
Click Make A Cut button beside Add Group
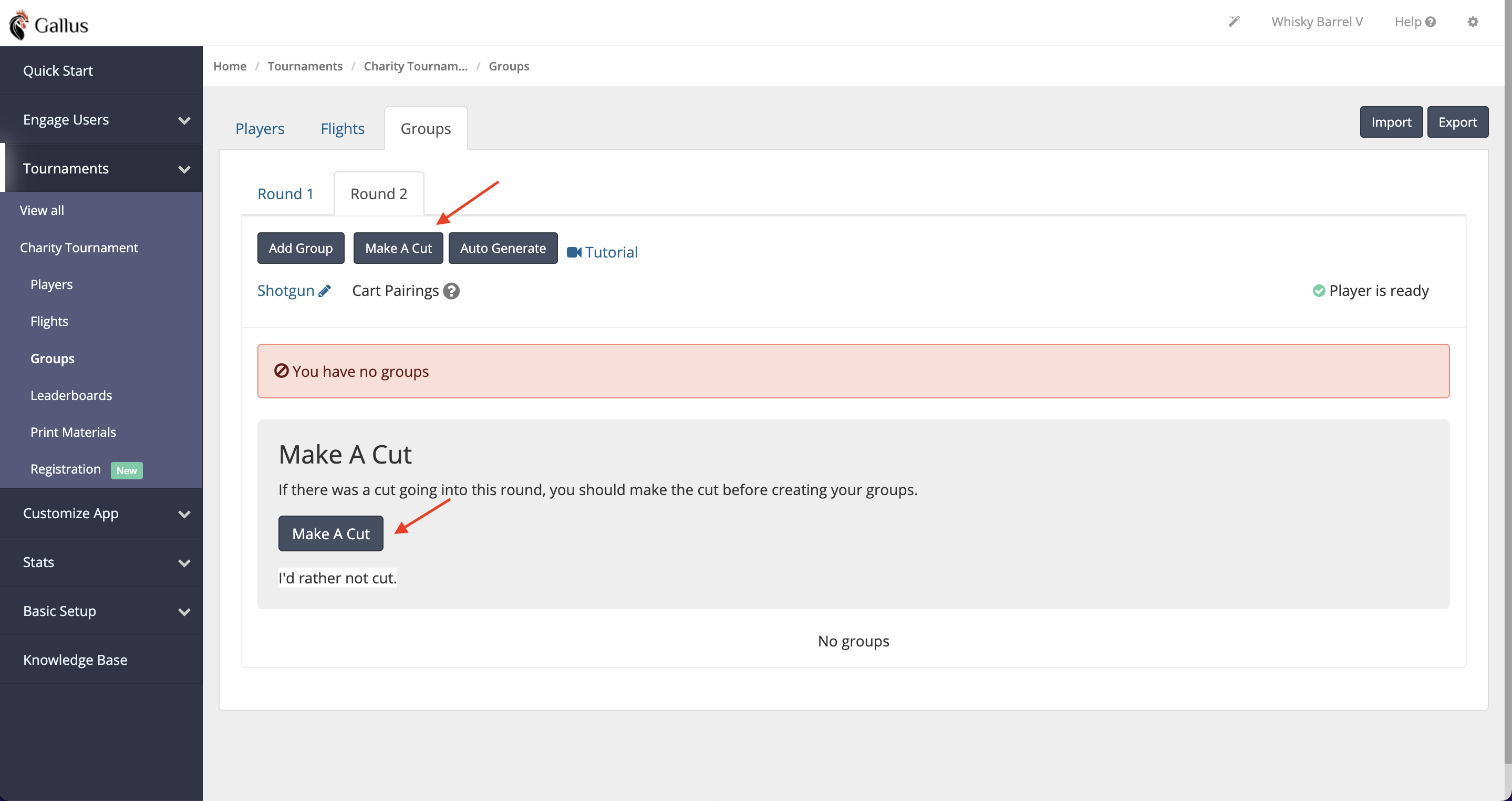point(398,248)
